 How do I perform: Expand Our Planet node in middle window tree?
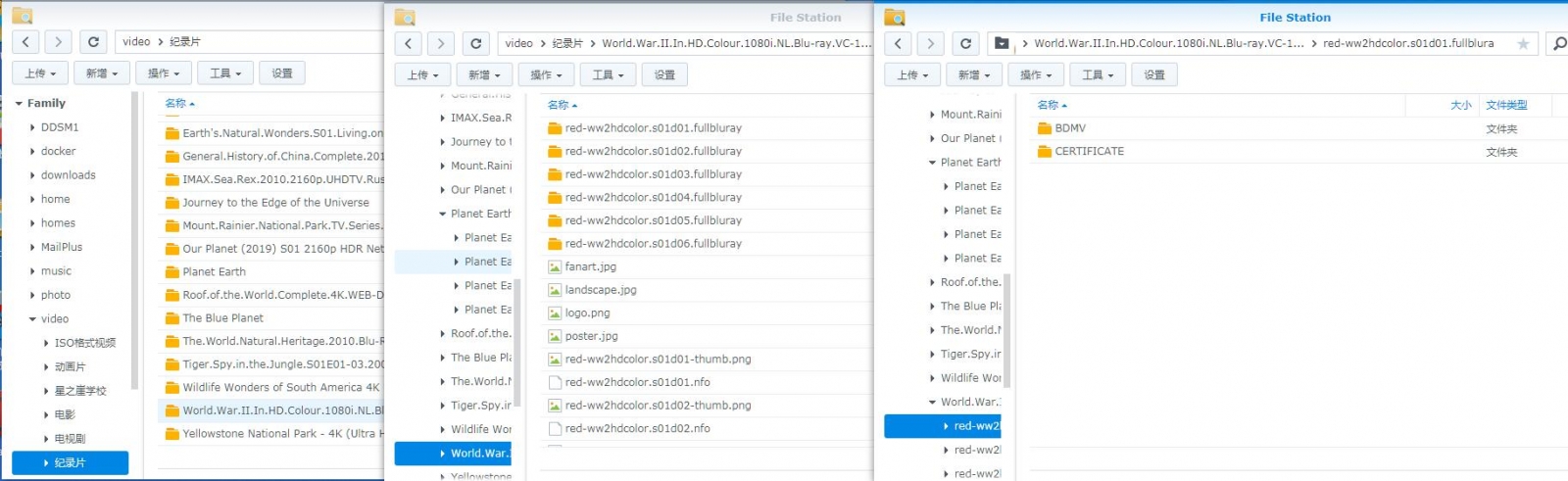(442, 190)
